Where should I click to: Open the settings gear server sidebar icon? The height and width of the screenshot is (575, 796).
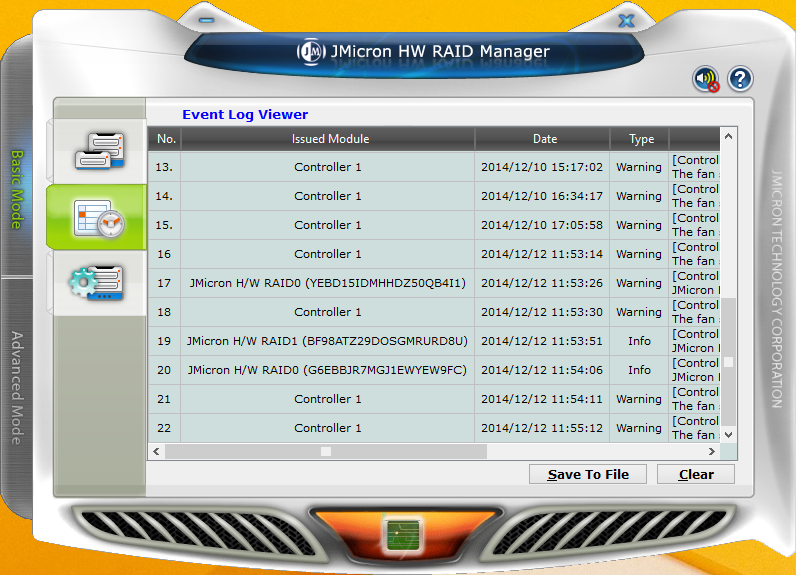(97, 283)
